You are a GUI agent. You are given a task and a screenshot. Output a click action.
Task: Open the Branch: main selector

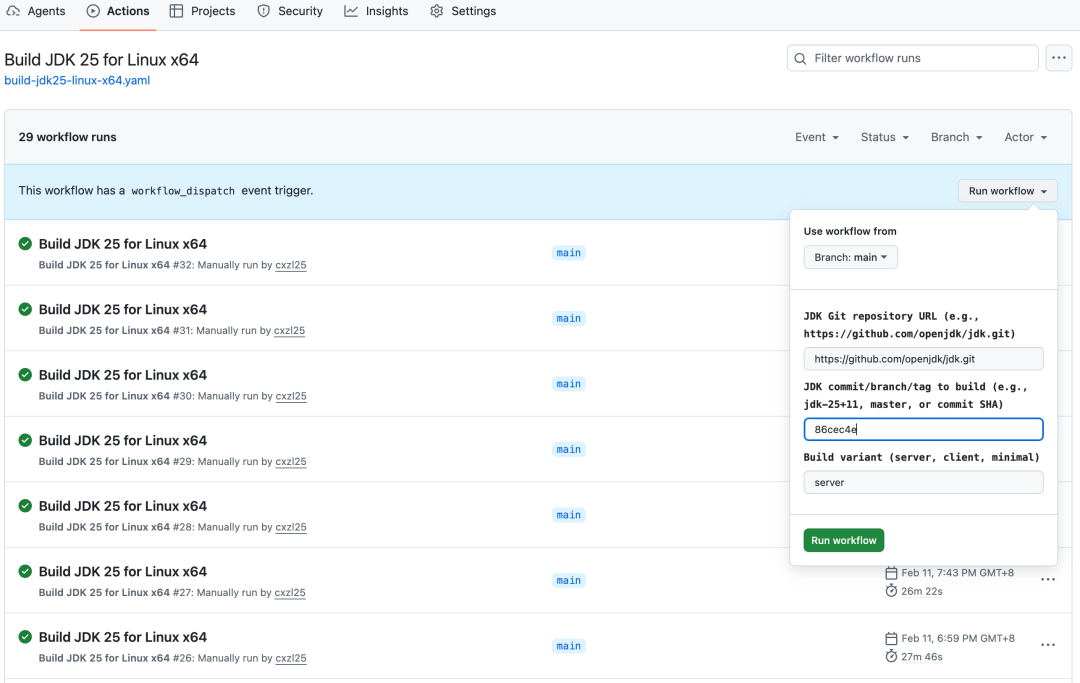coord(851,257)
